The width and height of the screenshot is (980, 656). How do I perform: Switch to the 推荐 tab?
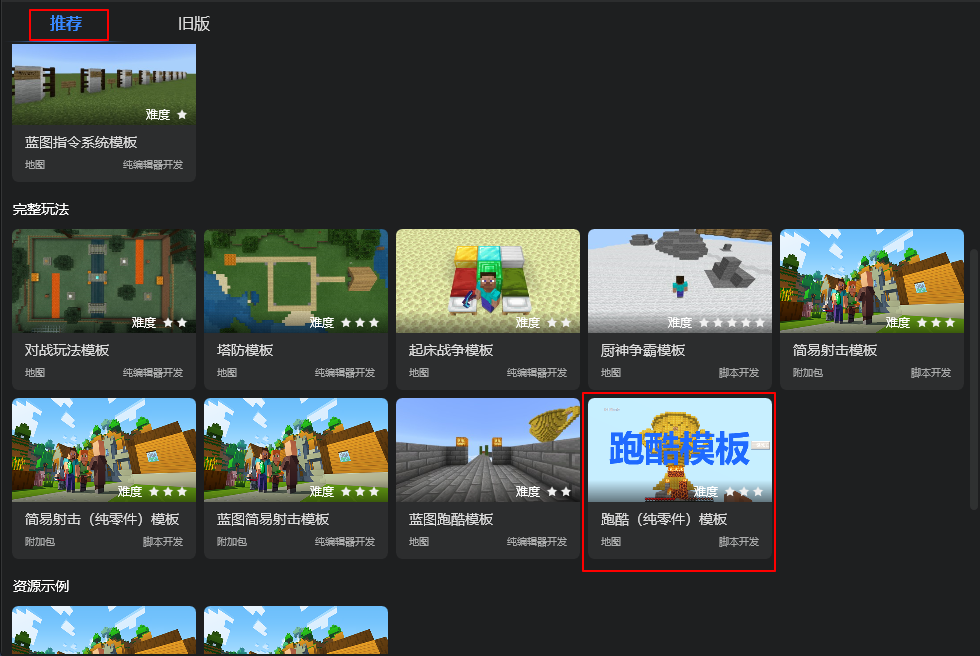(x=66, y=24)
